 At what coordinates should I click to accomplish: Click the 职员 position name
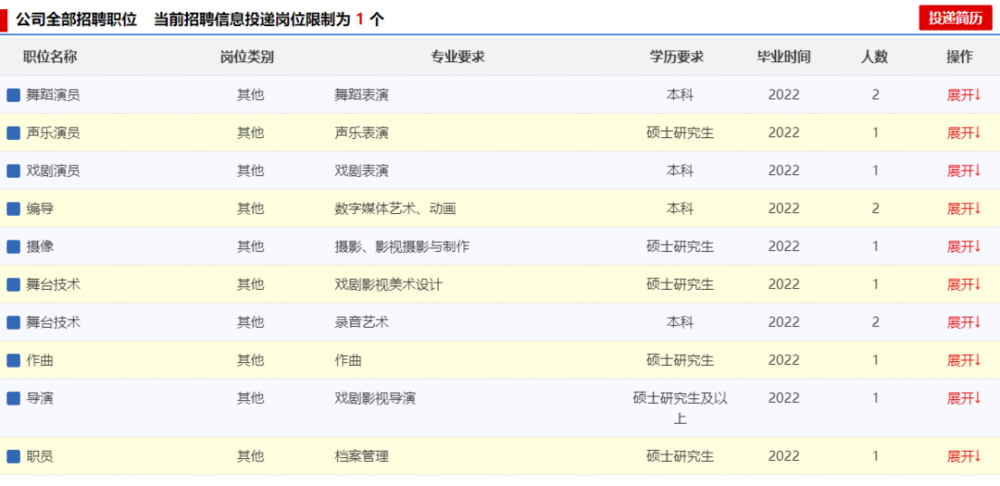(x=40, y=457)
